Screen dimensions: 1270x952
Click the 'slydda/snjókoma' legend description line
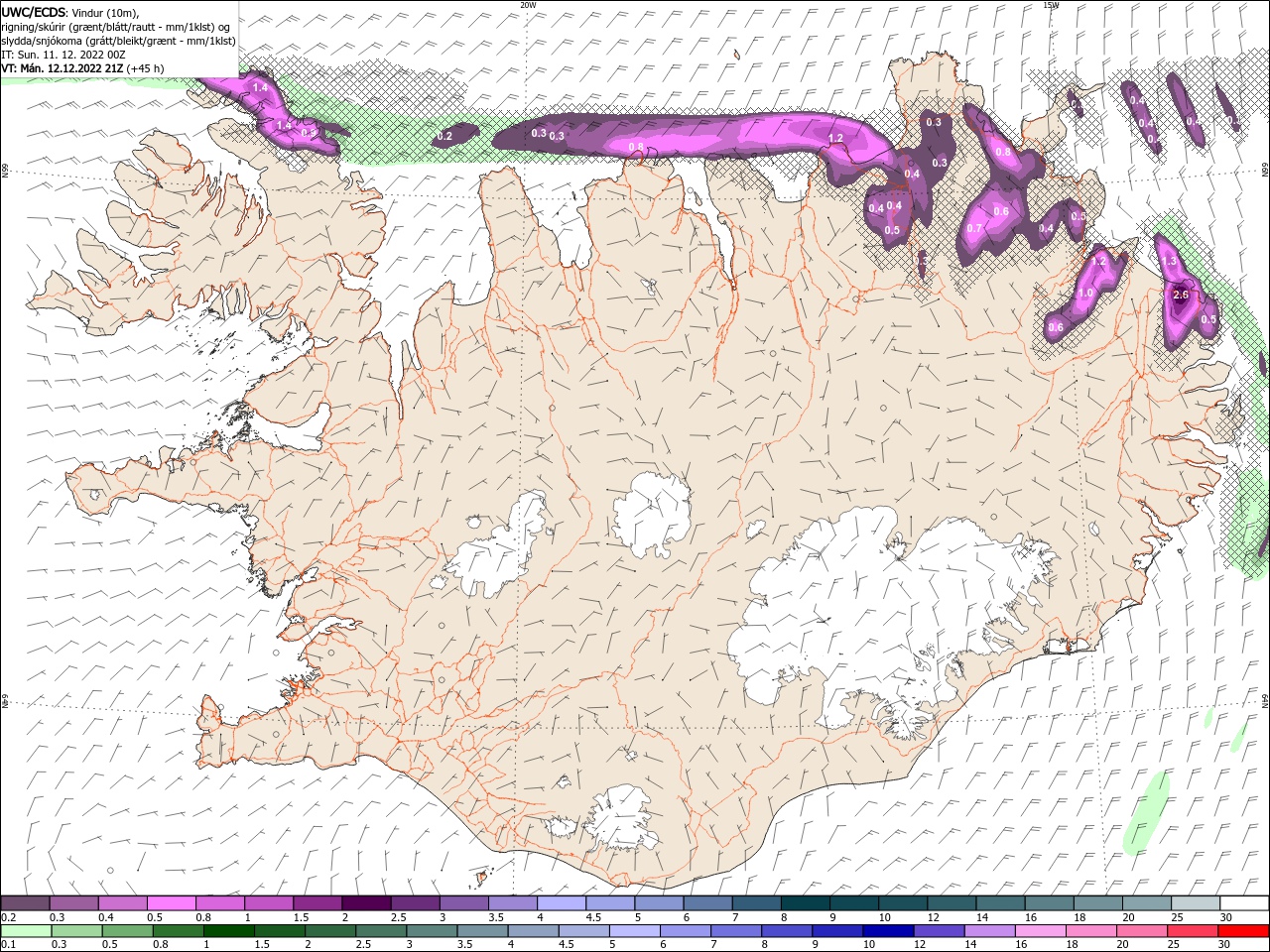(x=118, y=41)
